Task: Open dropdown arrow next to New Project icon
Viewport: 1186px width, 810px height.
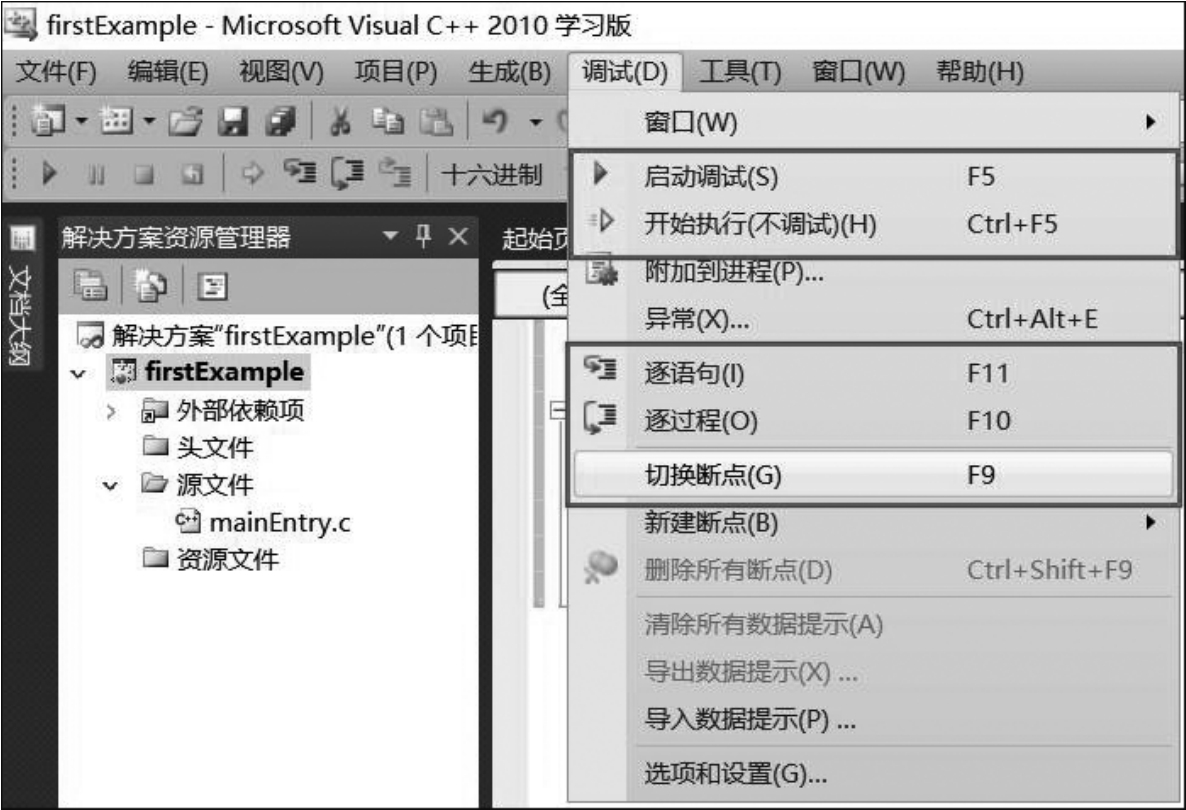Action: (x=81, y=121)
